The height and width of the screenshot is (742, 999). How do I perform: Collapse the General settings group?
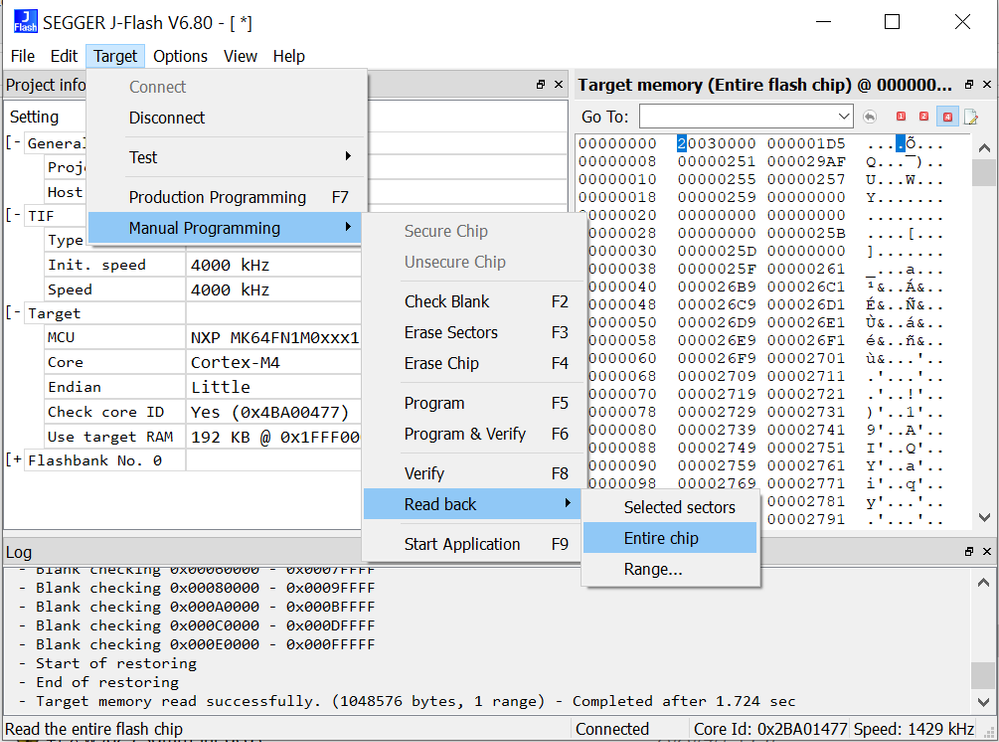[13, 143]
